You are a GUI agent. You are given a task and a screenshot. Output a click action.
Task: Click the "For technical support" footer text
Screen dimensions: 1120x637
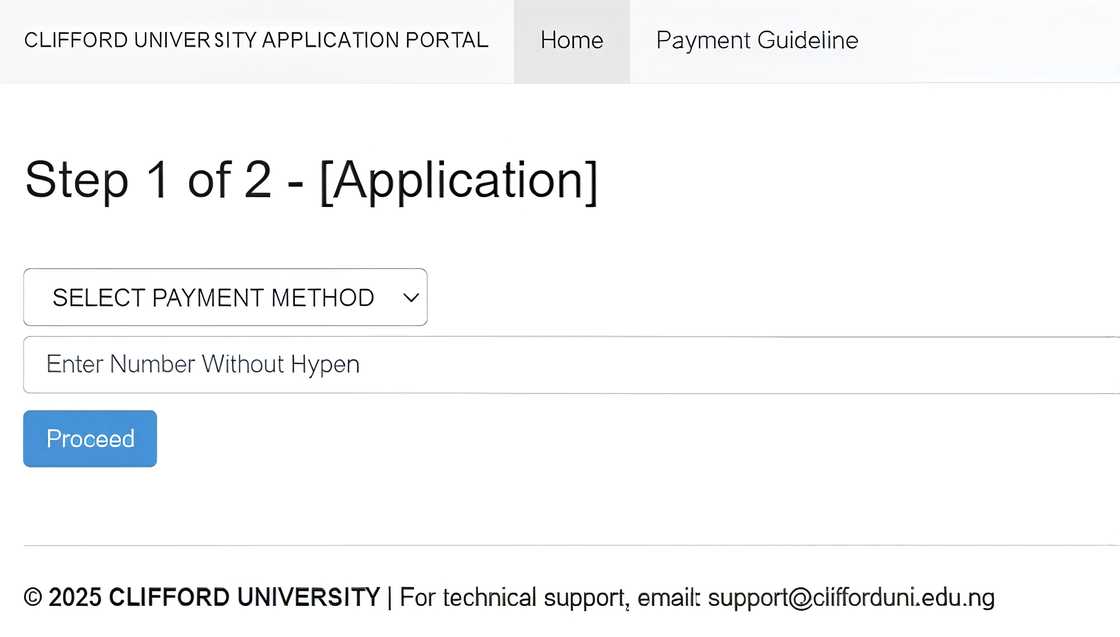tap(513, 598)
